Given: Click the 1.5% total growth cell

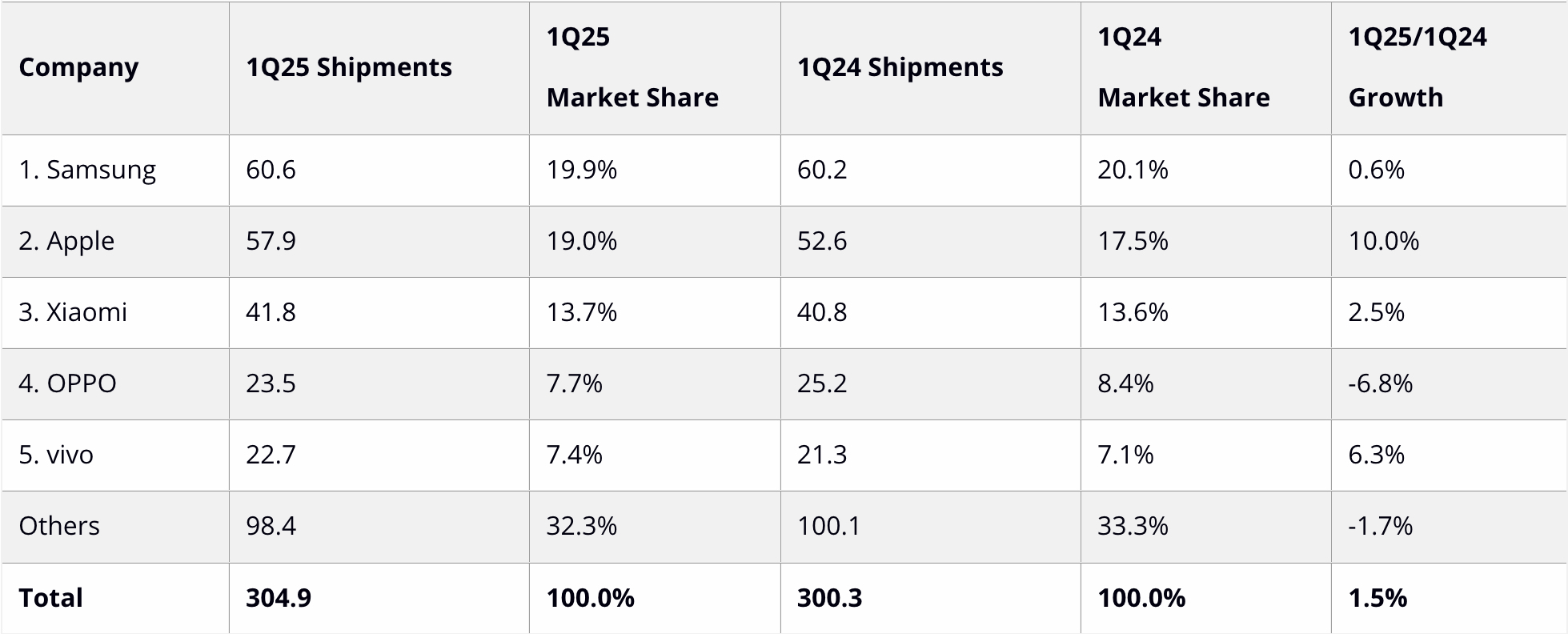Looking at the screenshot, I should 1378,598.
